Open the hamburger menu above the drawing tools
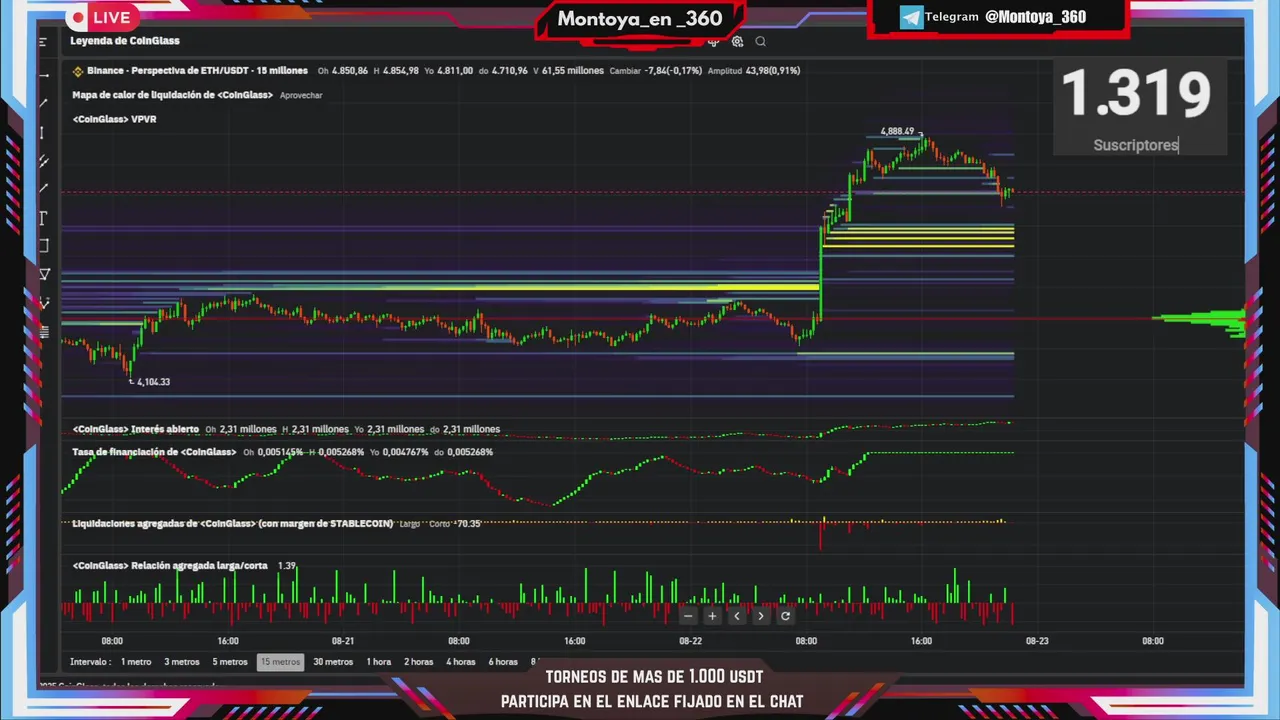Screen dimensions: 1280x720 pyautogui.click(x=43, y=42)
